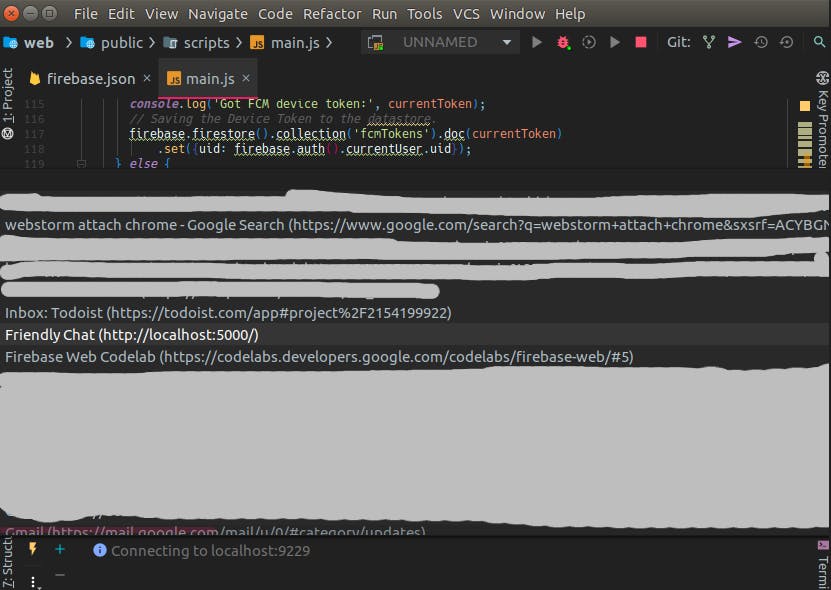
Task: Collapse the else block fold marker
Action: pyautogui.click(x=81, y=164)
